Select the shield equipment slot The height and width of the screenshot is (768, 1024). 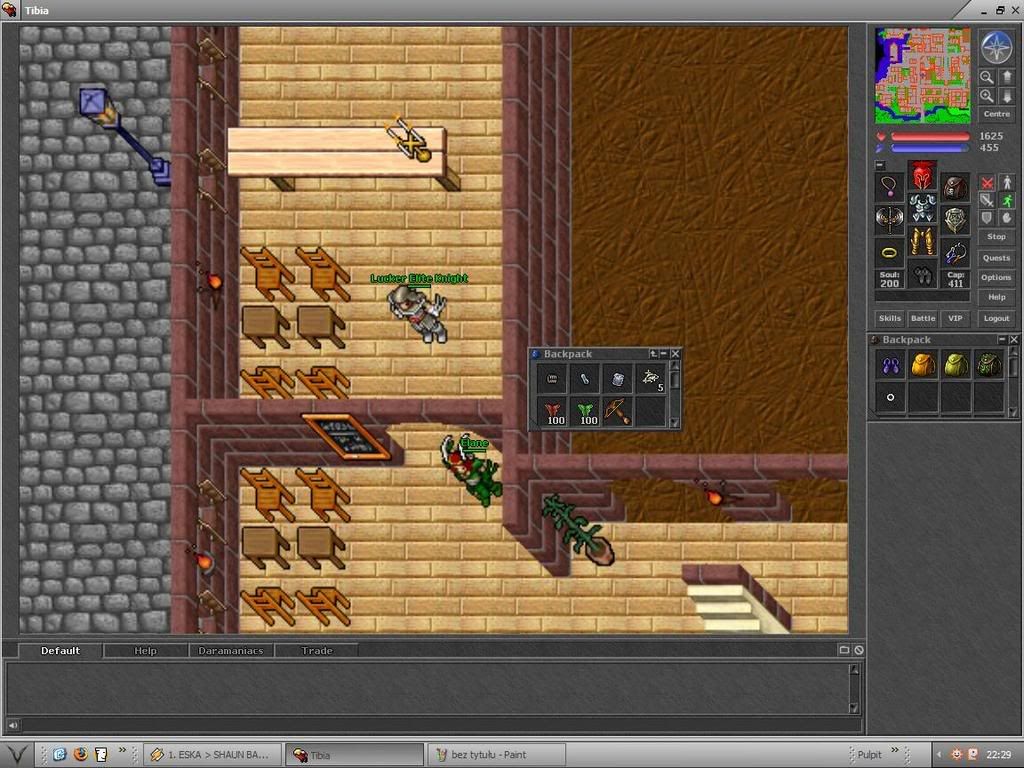[955, 220]
